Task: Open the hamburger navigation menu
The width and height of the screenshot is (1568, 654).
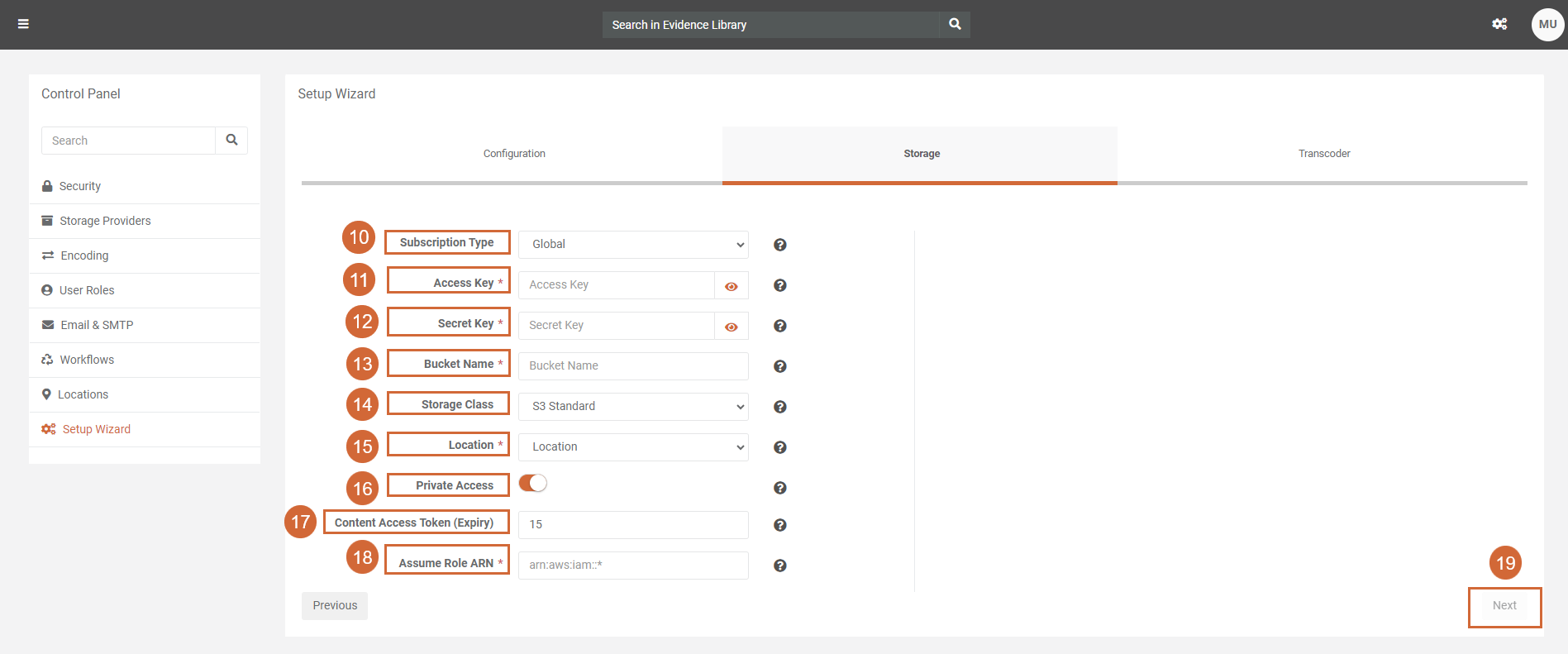Action: (23, 24)
